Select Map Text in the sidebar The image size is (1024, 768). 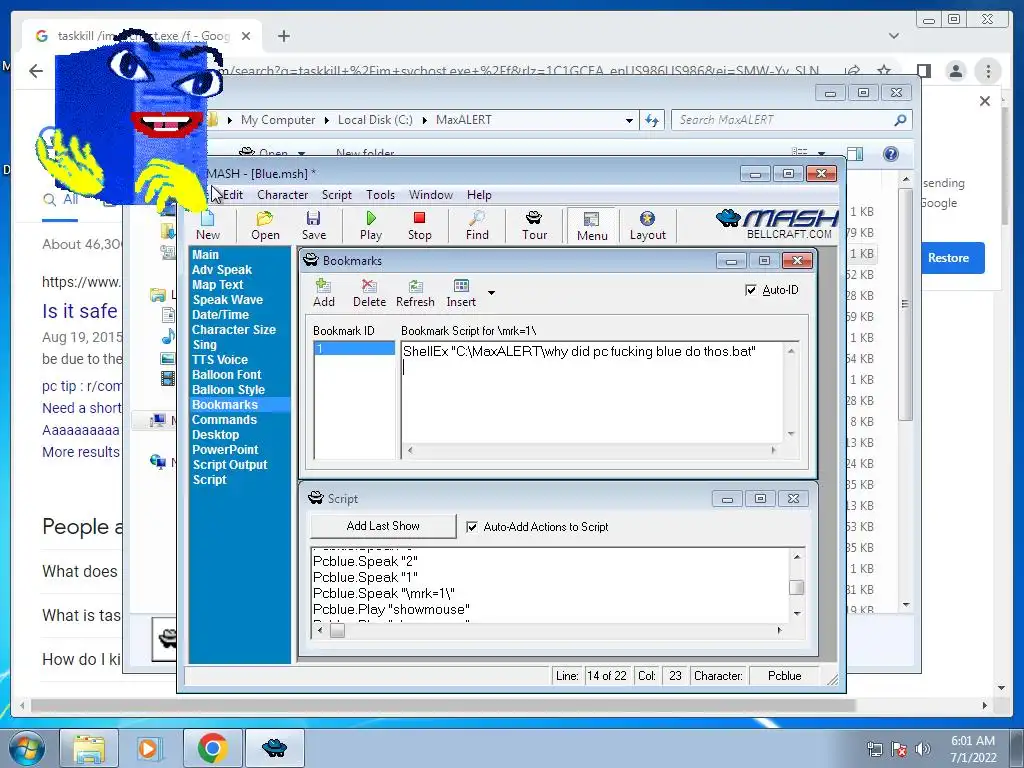click(217, 285)
